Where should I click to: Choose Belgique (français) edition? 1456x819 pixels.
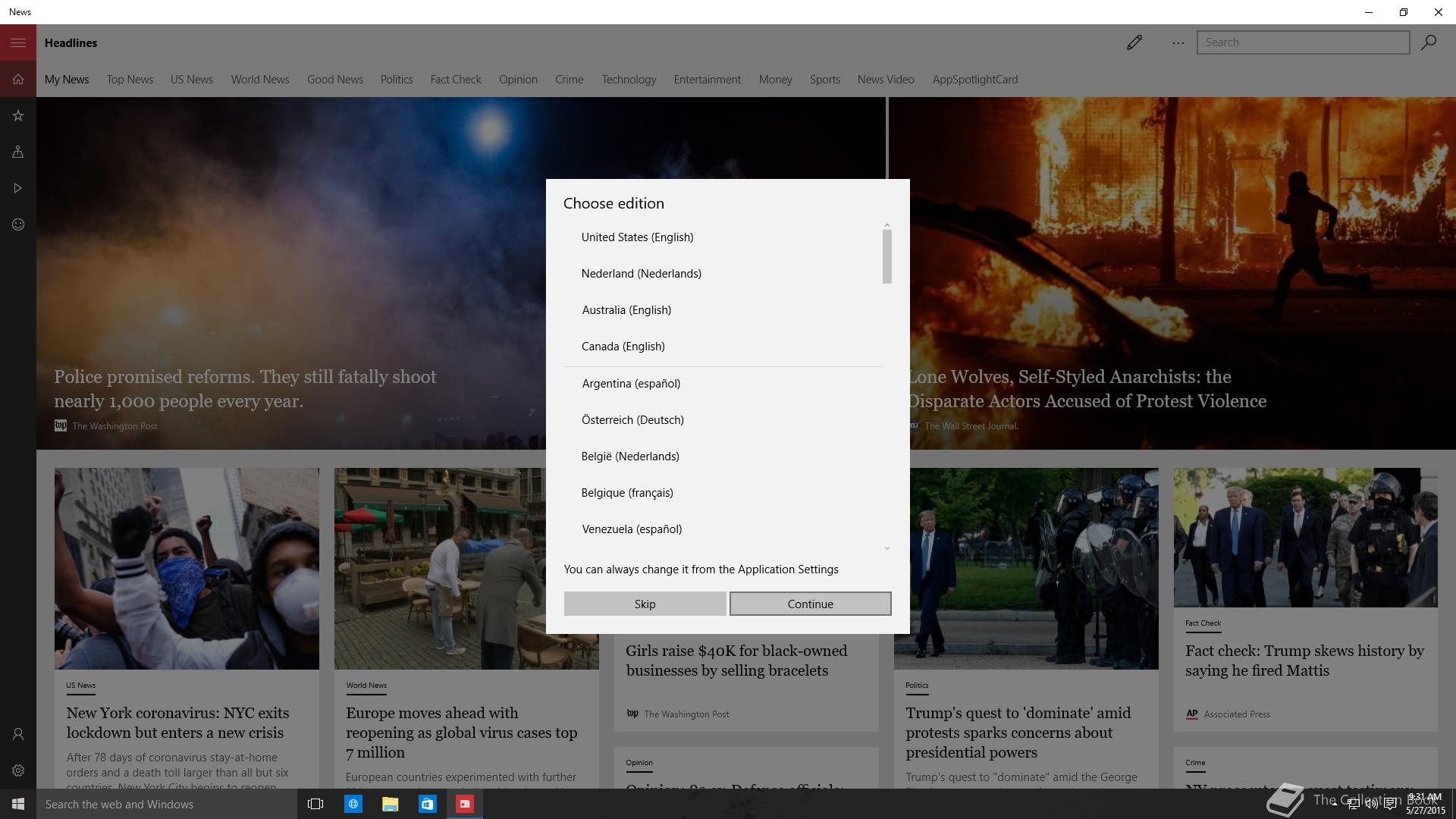[723, 493]
